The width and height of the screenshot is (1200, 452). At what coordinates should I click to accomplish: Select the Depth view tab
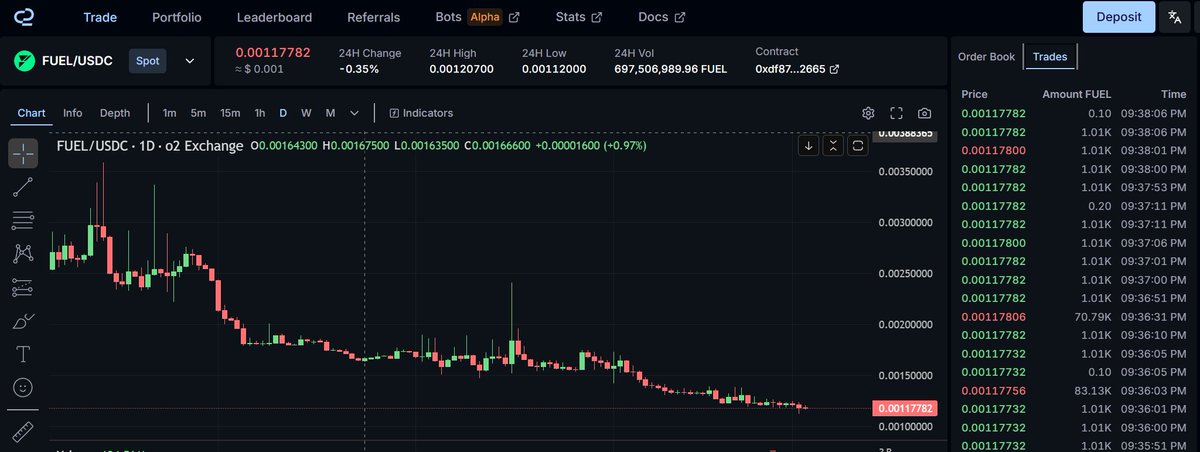[x=115, y=113]
